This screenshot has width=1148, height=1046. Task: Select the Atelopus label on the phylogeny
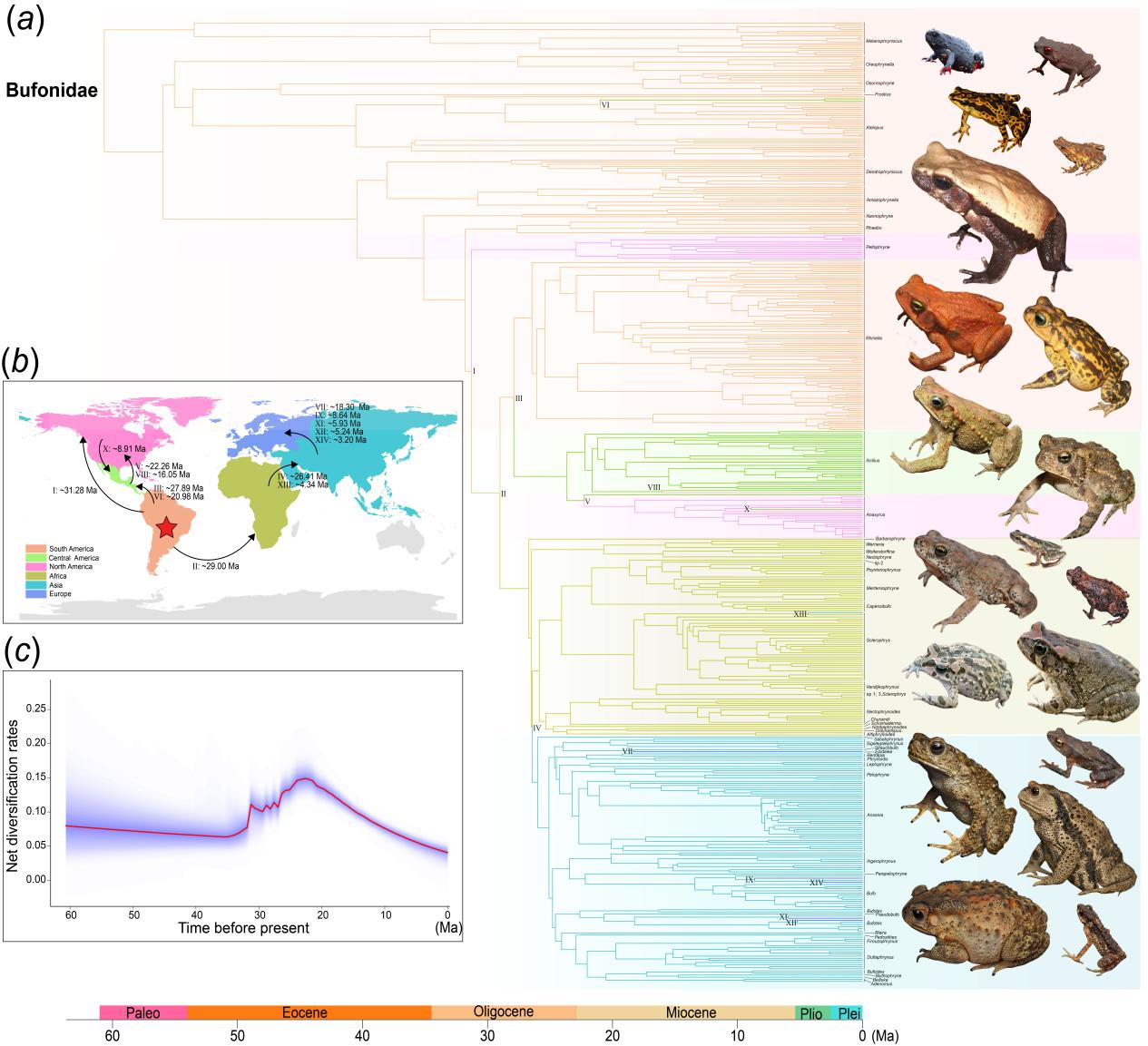point(875,128)
